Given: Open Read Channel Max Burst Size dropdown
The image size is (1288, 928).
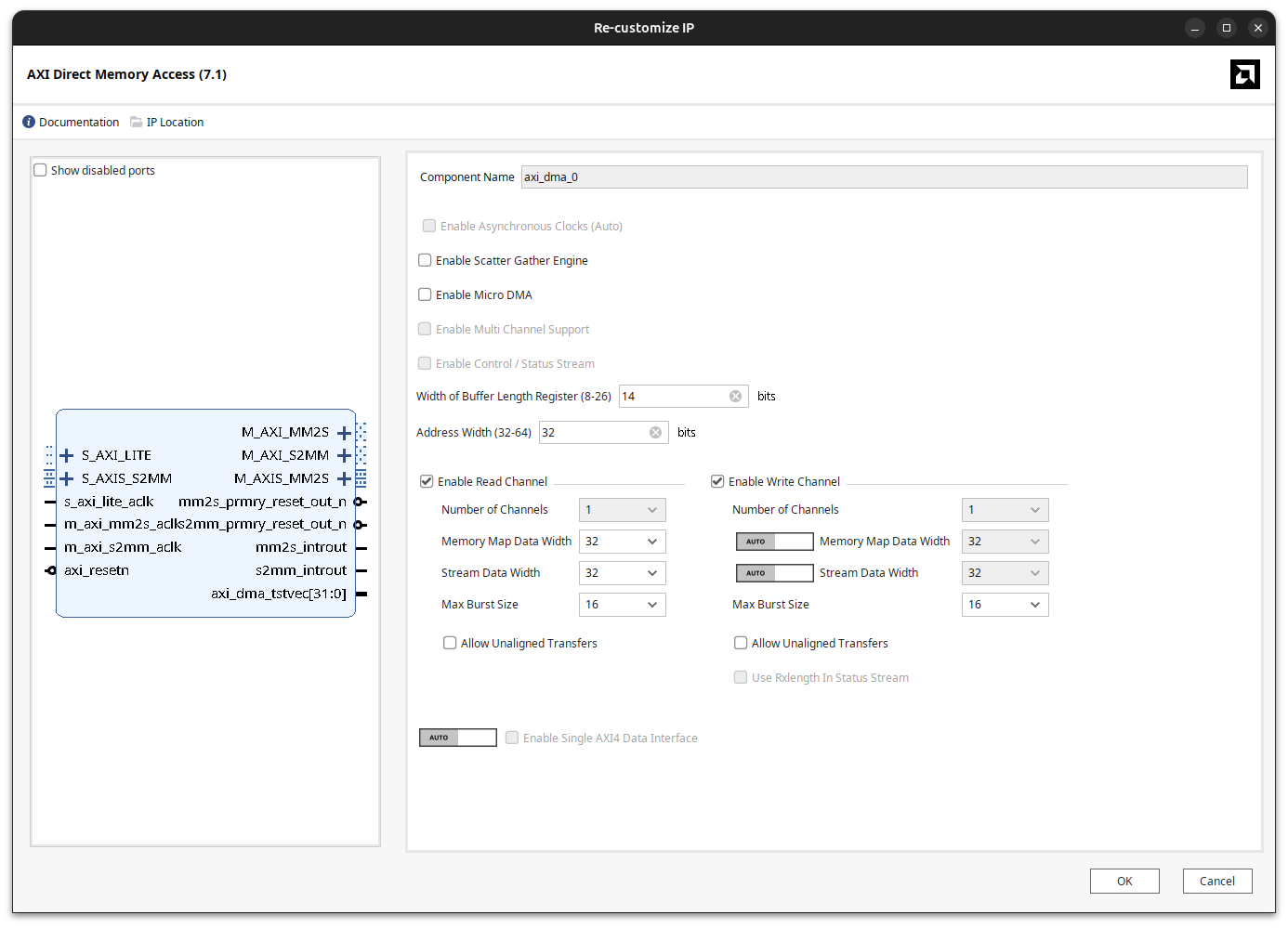Looking at the screenshot, I should [623, 605].
